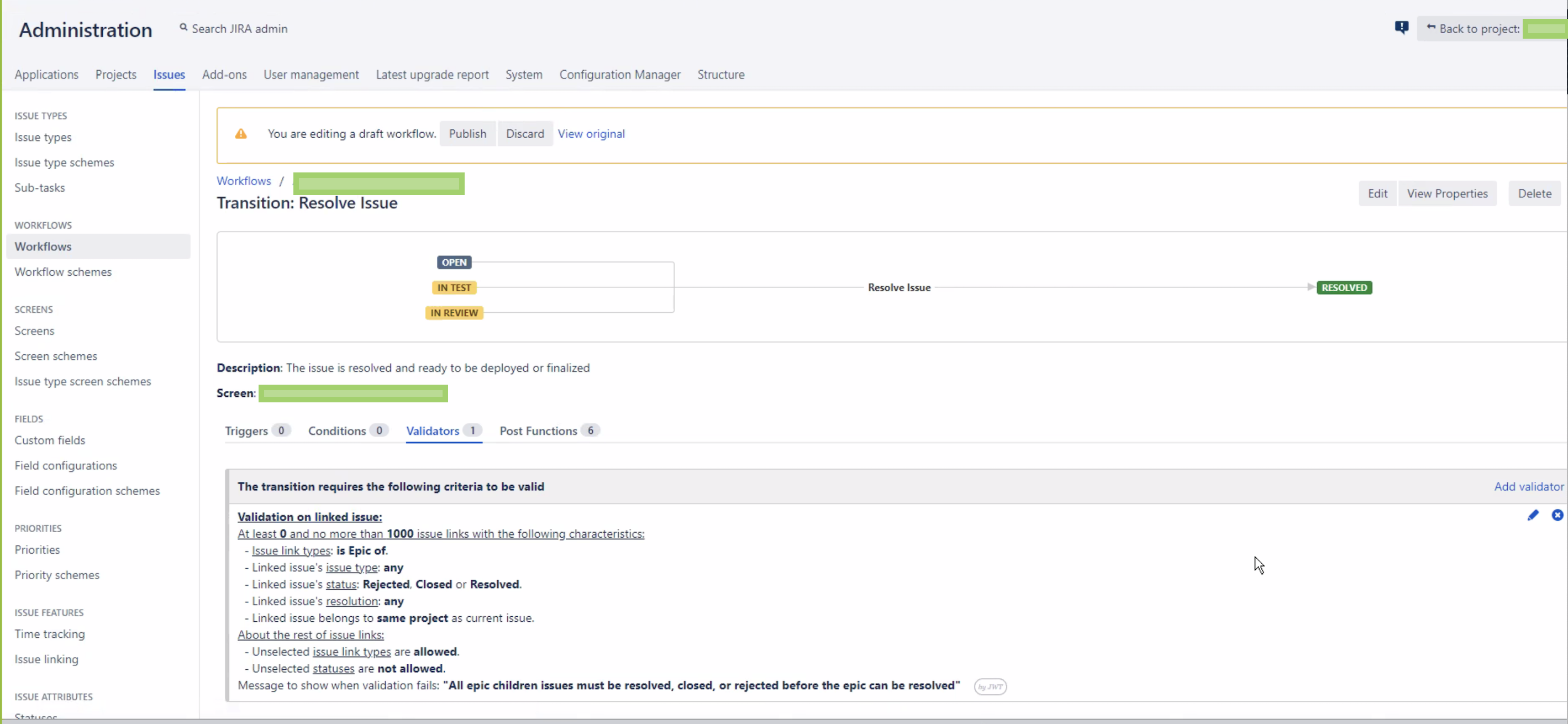The height and width of the screenshot is (724, 1568).
Task: Open the Add-ons admin menu
Action: pyautogui.click(x=224, y=74)
